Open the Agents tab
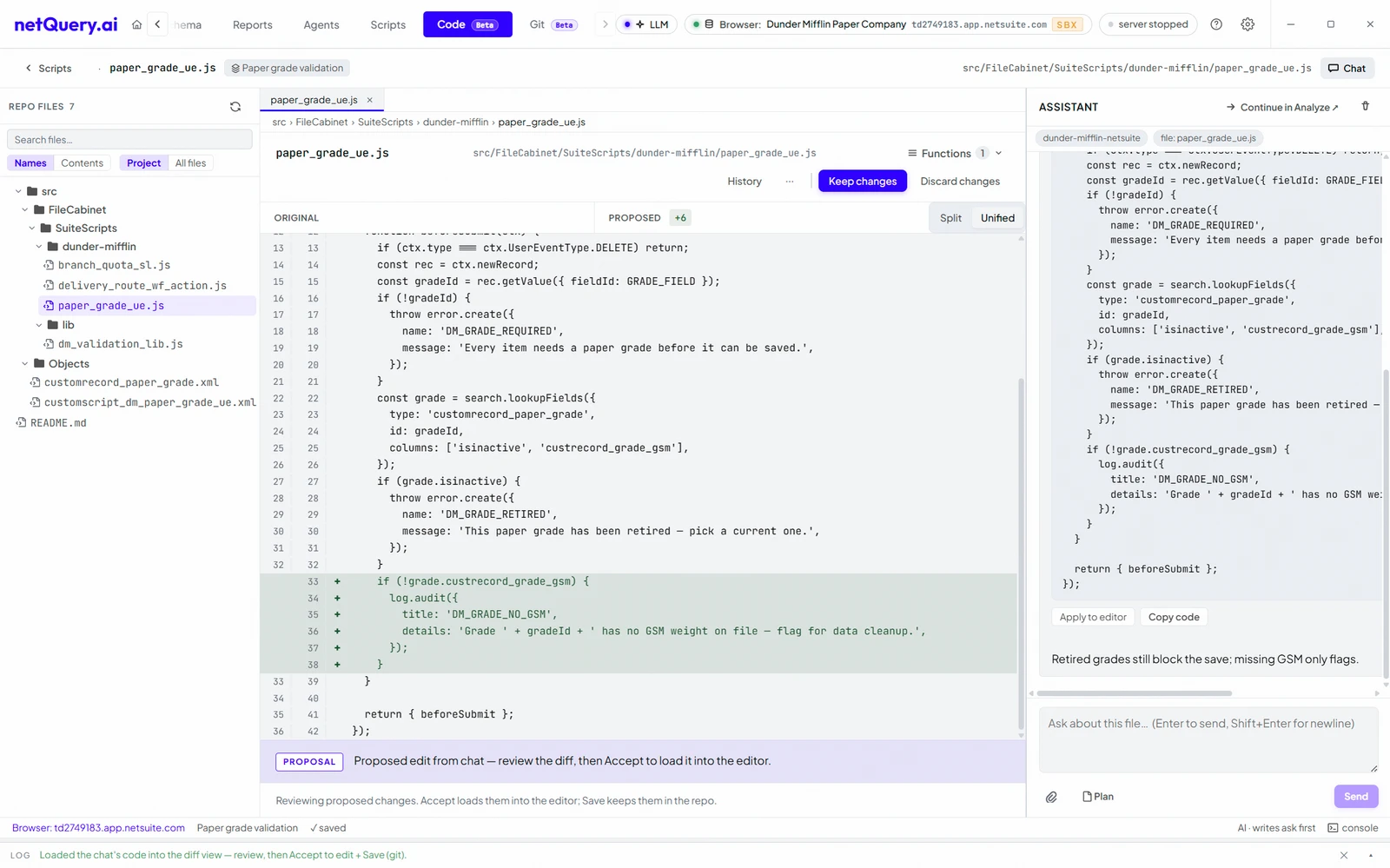 321,24
